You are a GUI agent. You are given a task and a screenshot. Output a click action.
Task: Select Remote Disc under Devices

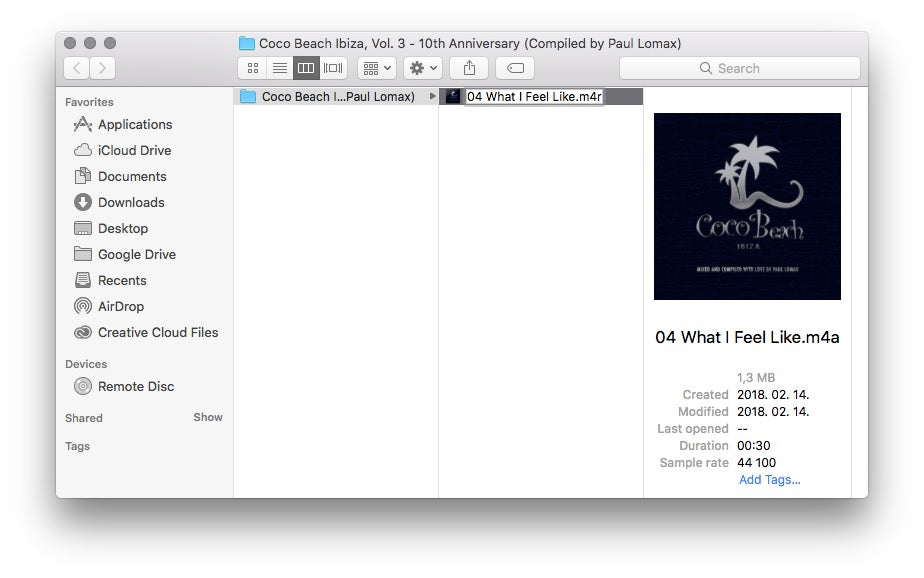click(x=136, y=387)
